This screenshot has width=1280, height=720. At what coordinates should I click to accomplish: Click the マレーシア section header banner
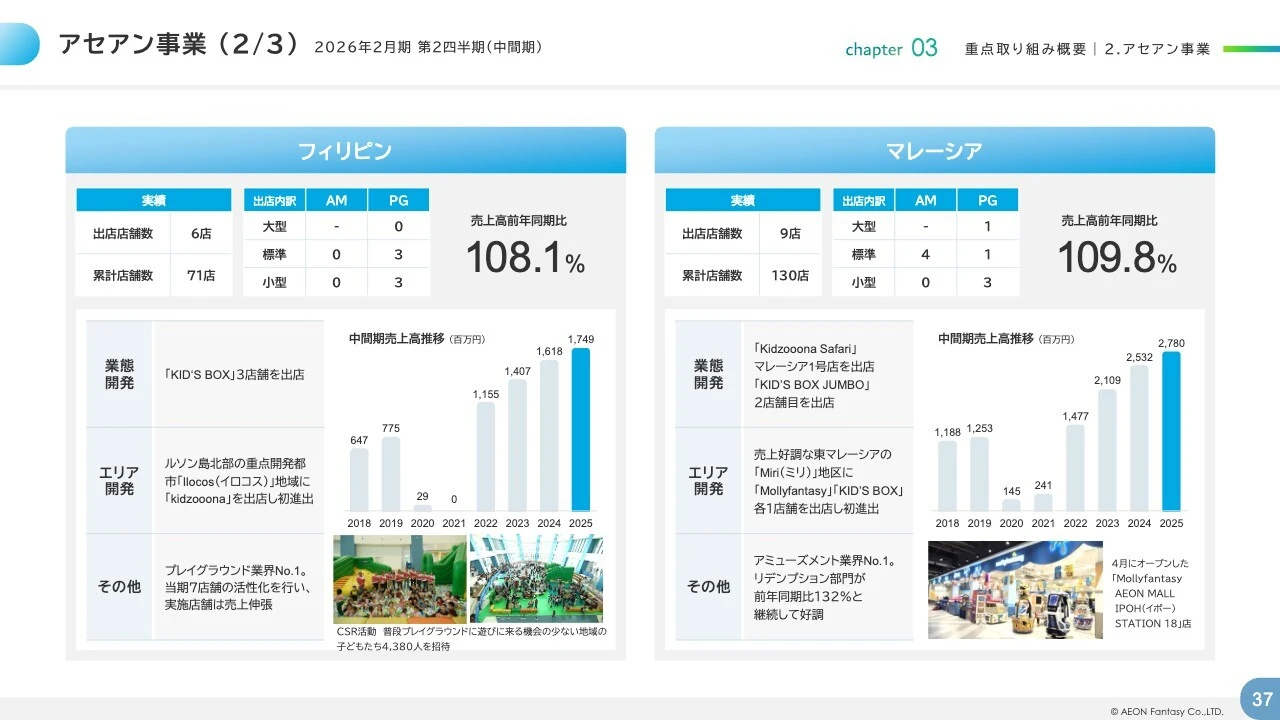tap(934, 148)
